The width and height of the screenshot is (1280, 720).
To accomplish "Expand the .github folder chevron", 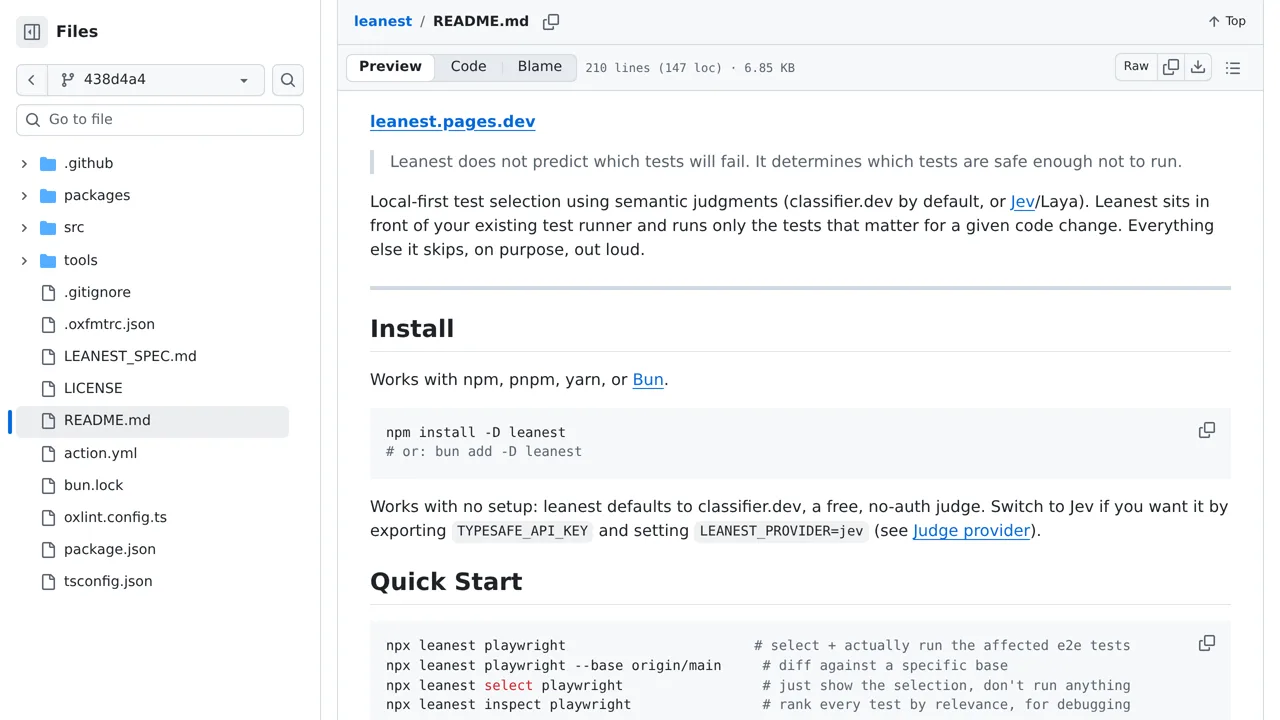I will (24, 164).
